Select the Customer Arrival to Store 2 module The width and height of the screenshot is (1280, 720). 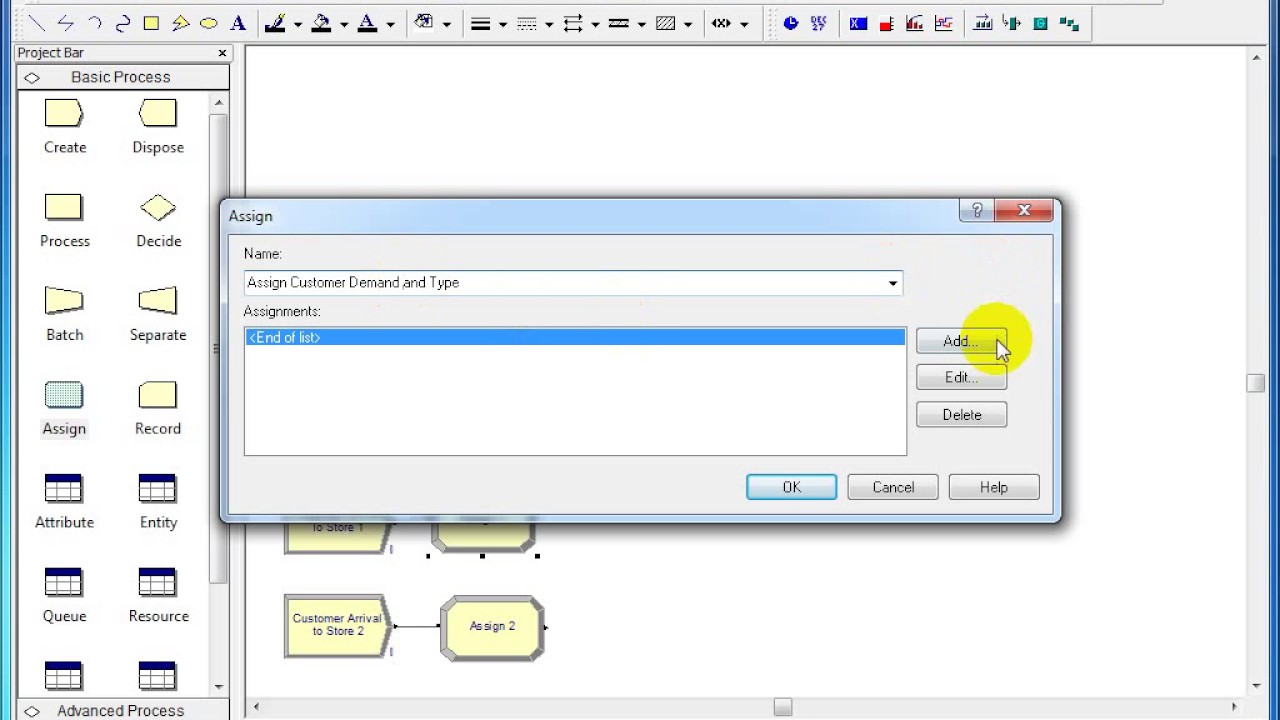(x=338, y=625)
